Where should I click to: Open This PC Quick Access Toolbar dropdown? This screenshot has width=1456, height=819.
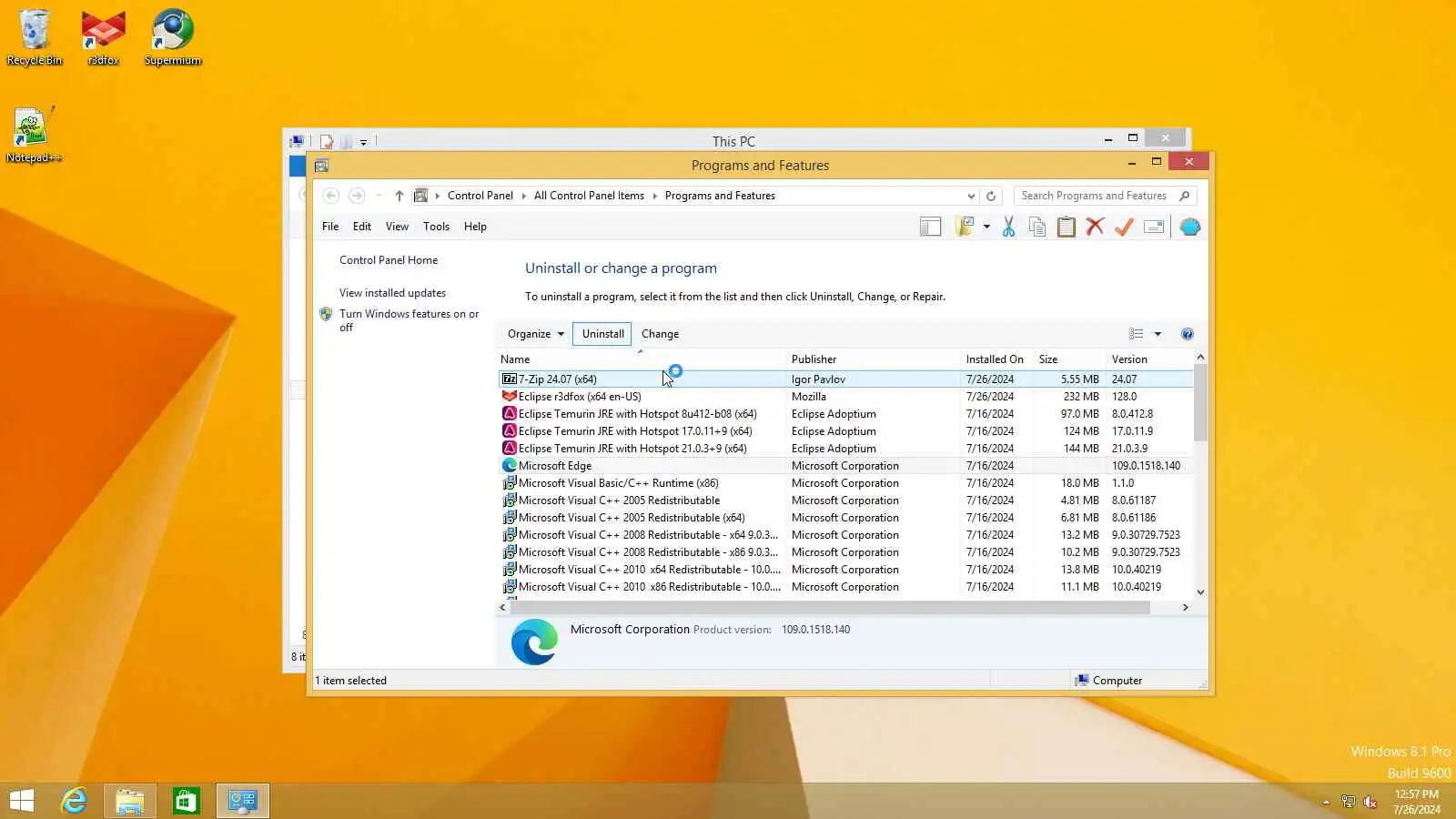point(363,142)
